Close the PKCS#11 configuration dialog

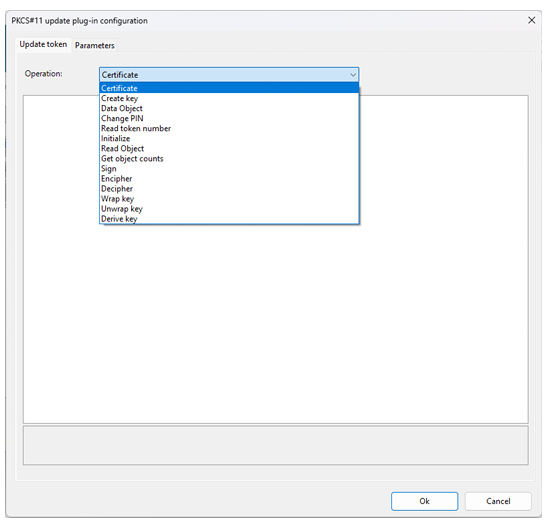click(x=531, y=20)
